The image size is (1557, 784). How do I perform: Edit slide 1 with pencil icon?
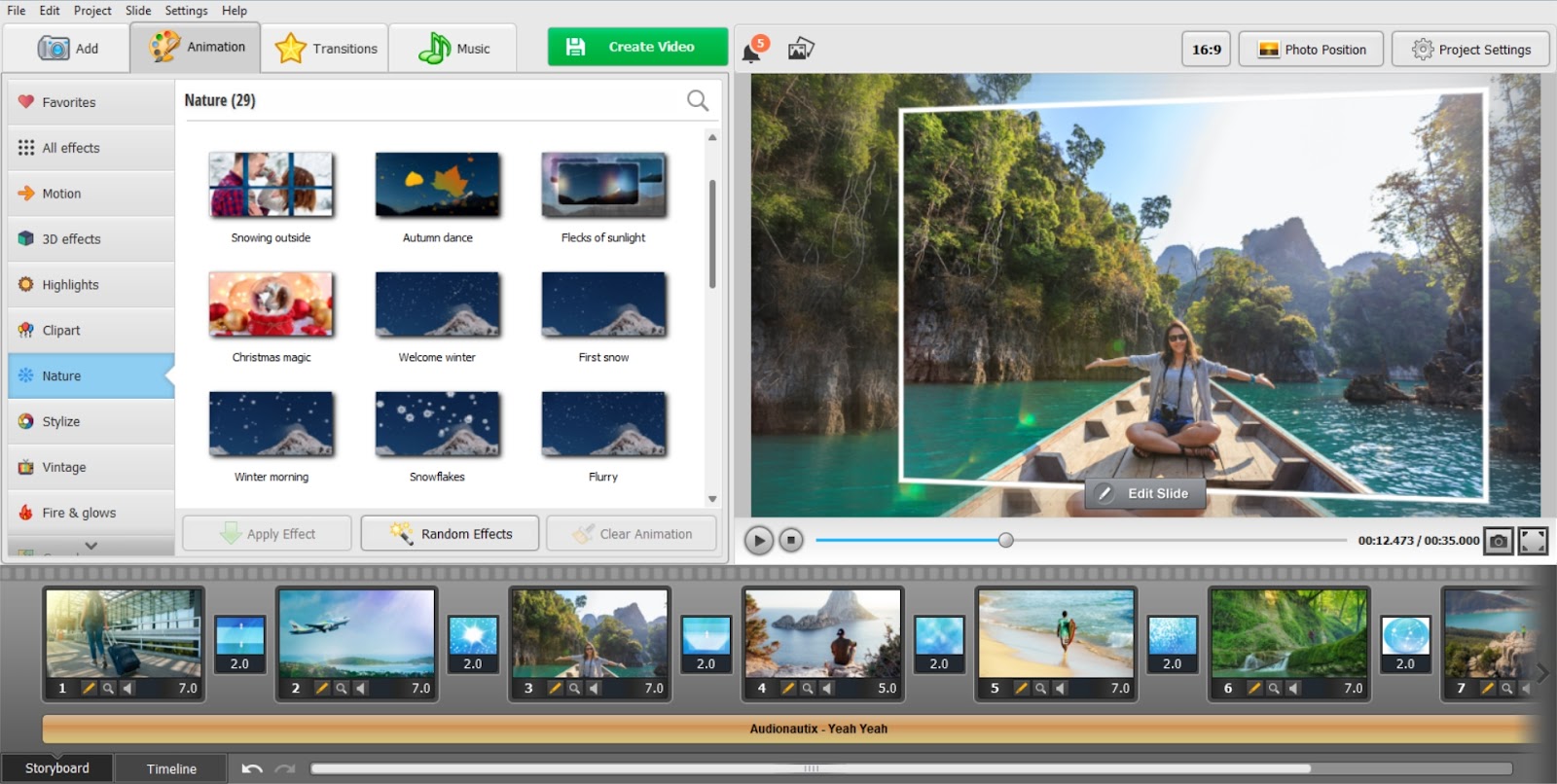(89, 688)
